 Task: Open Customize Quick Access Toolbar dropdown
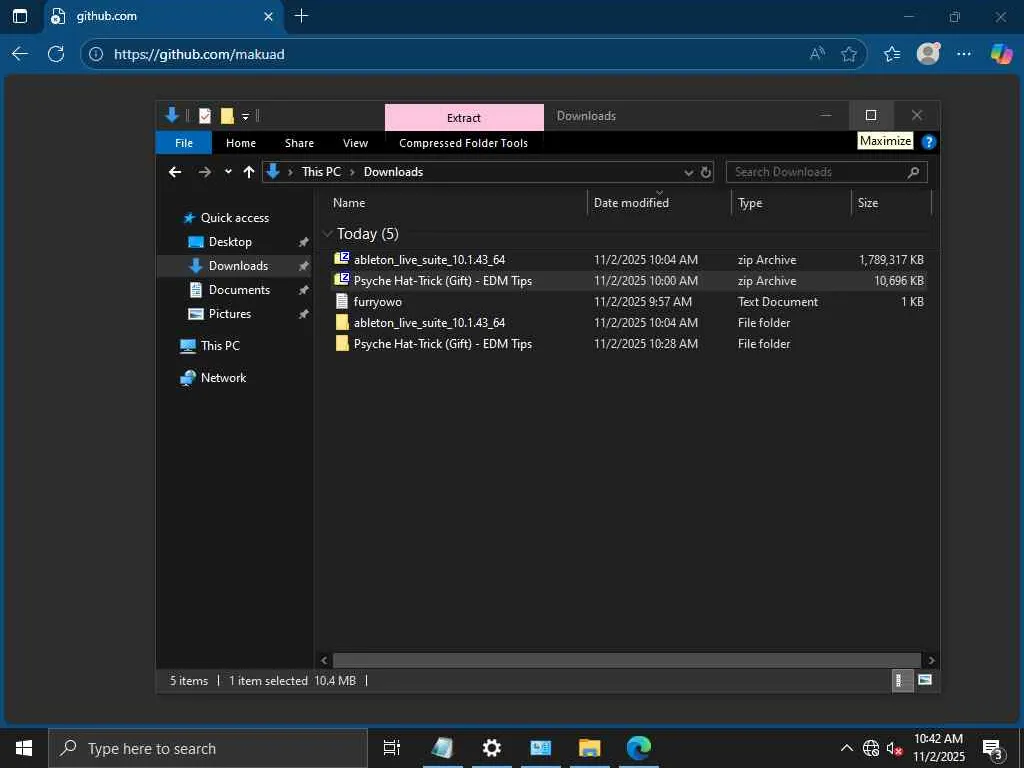click(x=246, y=116)
